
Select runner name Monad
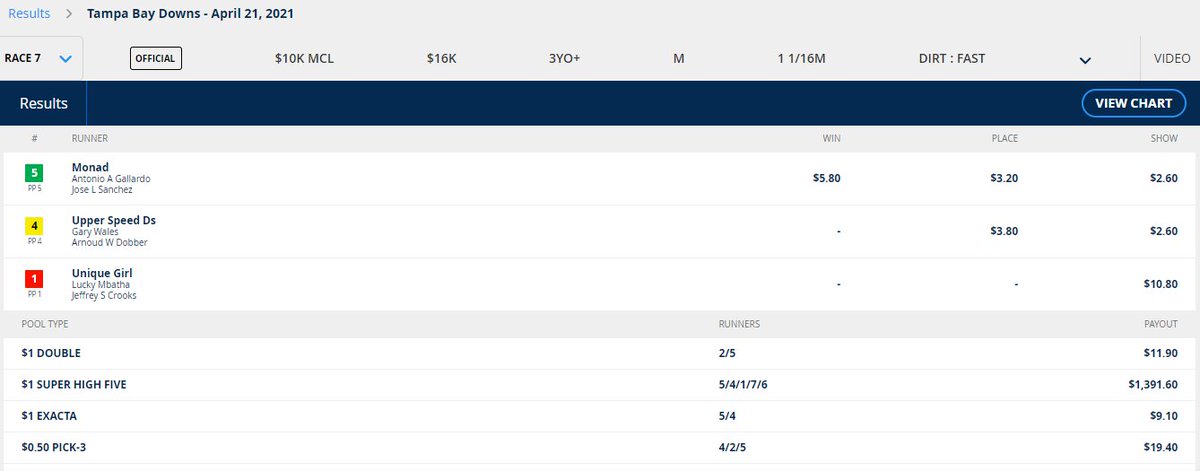pyautogui.click(x=90, y=167)
